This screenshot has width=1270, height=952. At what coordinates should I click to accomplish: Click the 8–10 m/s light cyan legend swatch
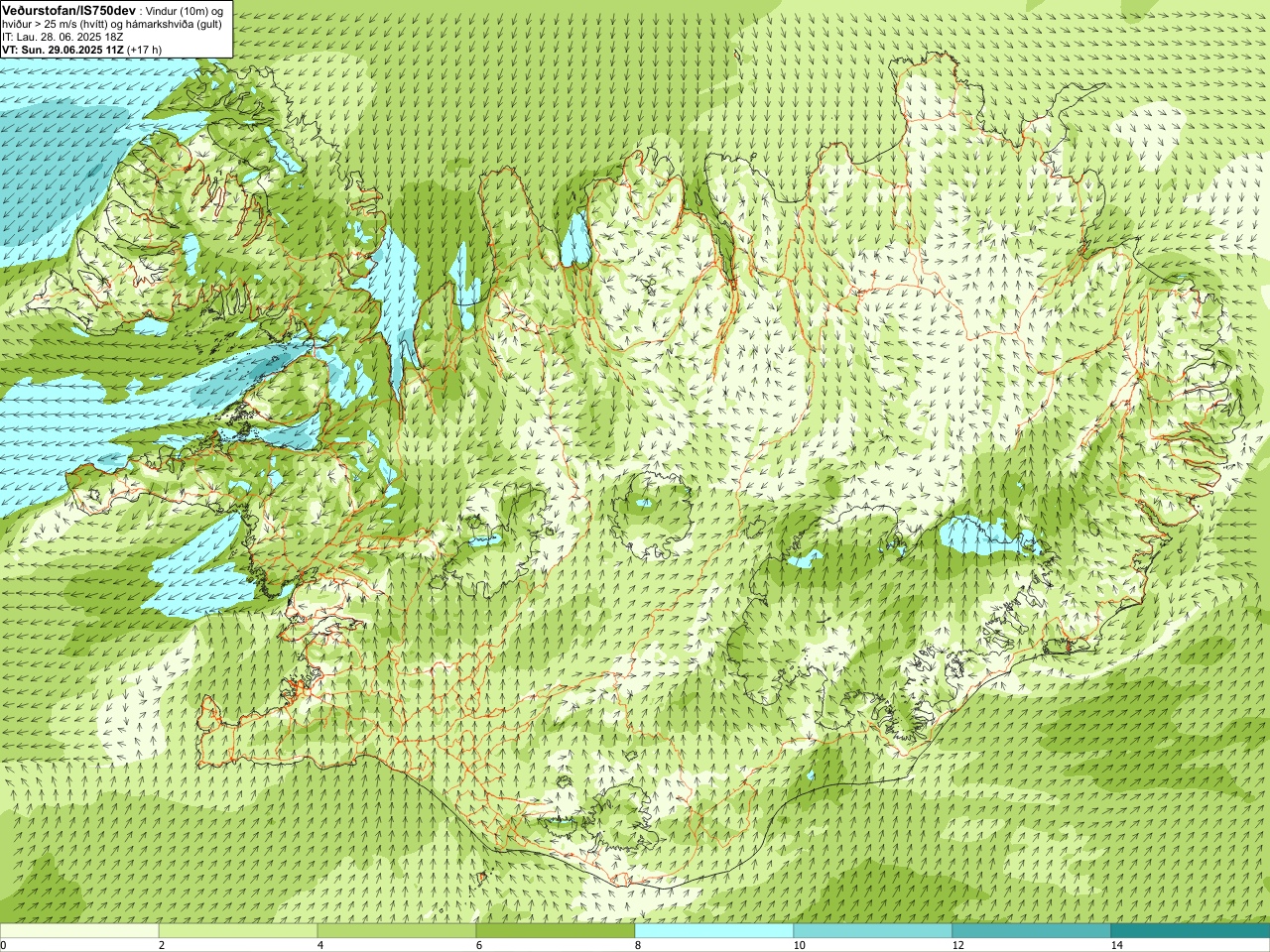[714, 931]
